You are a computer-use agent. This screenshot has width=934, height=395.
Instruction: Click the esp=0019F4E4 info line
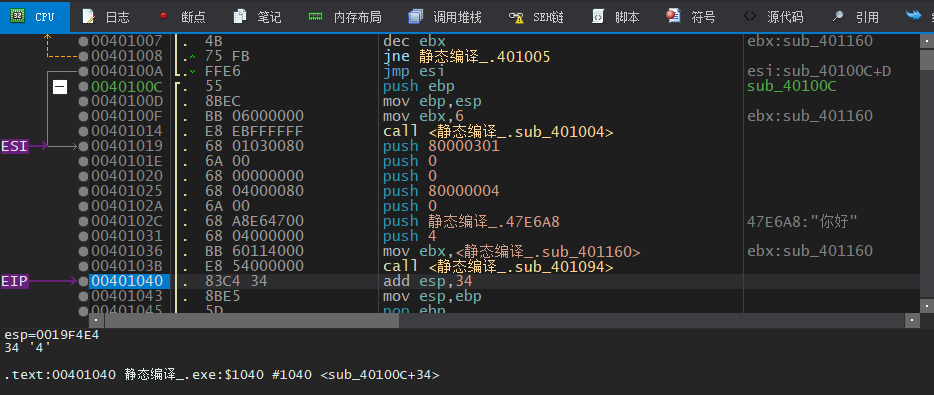(51, 335)
